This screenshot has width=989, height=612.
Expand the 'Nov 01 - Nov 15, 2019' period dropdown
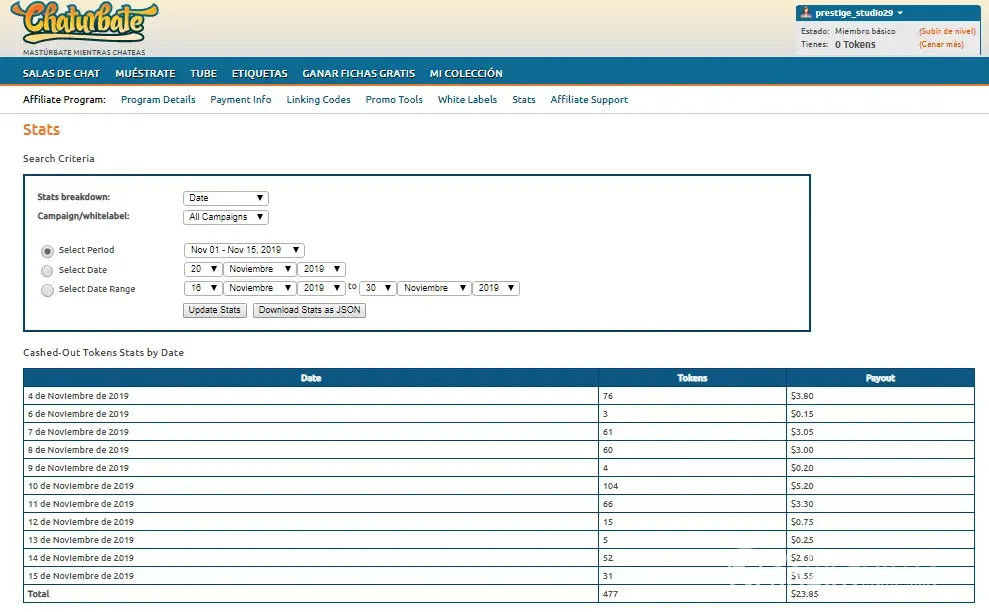(x=244, y=250)
